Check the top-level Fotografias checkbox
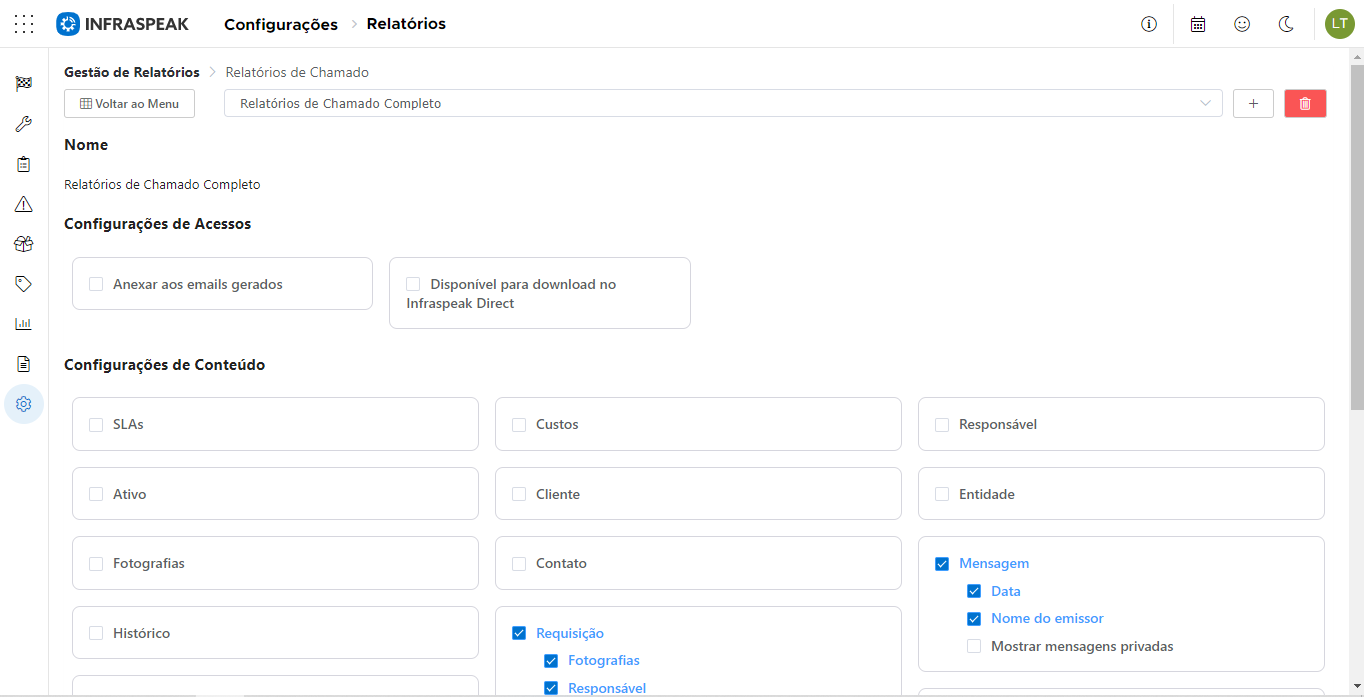Screen dimensions: 1364x697 point(96,563)
